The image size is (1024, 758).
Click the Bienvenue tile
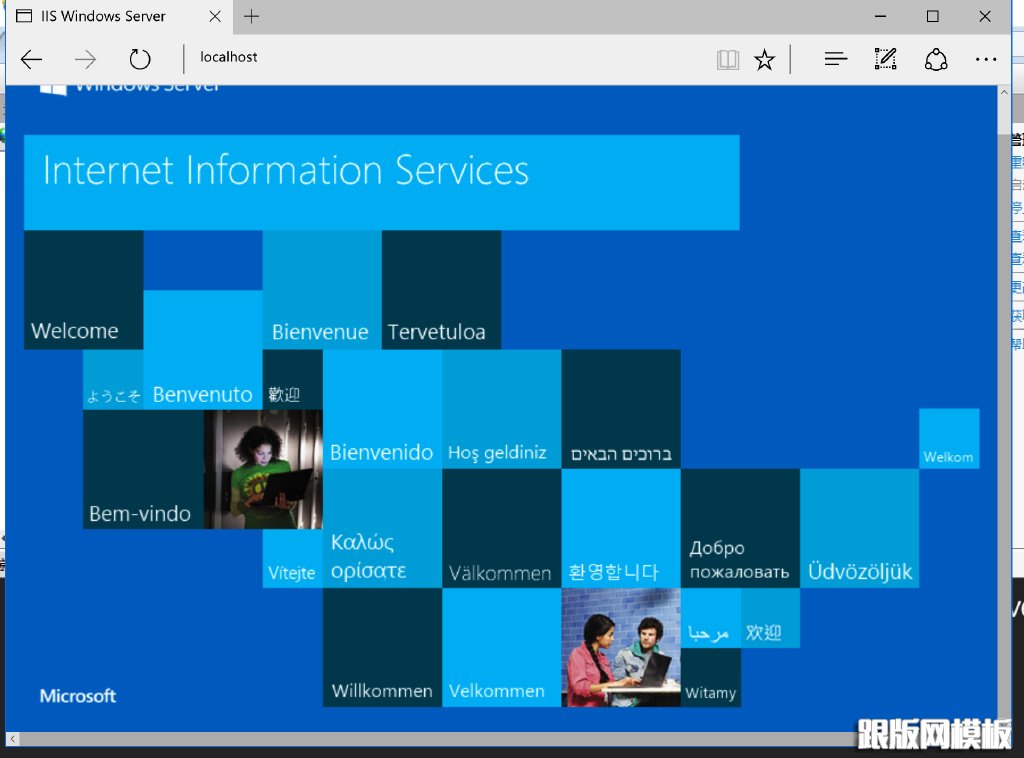click(x=321, y=290)
